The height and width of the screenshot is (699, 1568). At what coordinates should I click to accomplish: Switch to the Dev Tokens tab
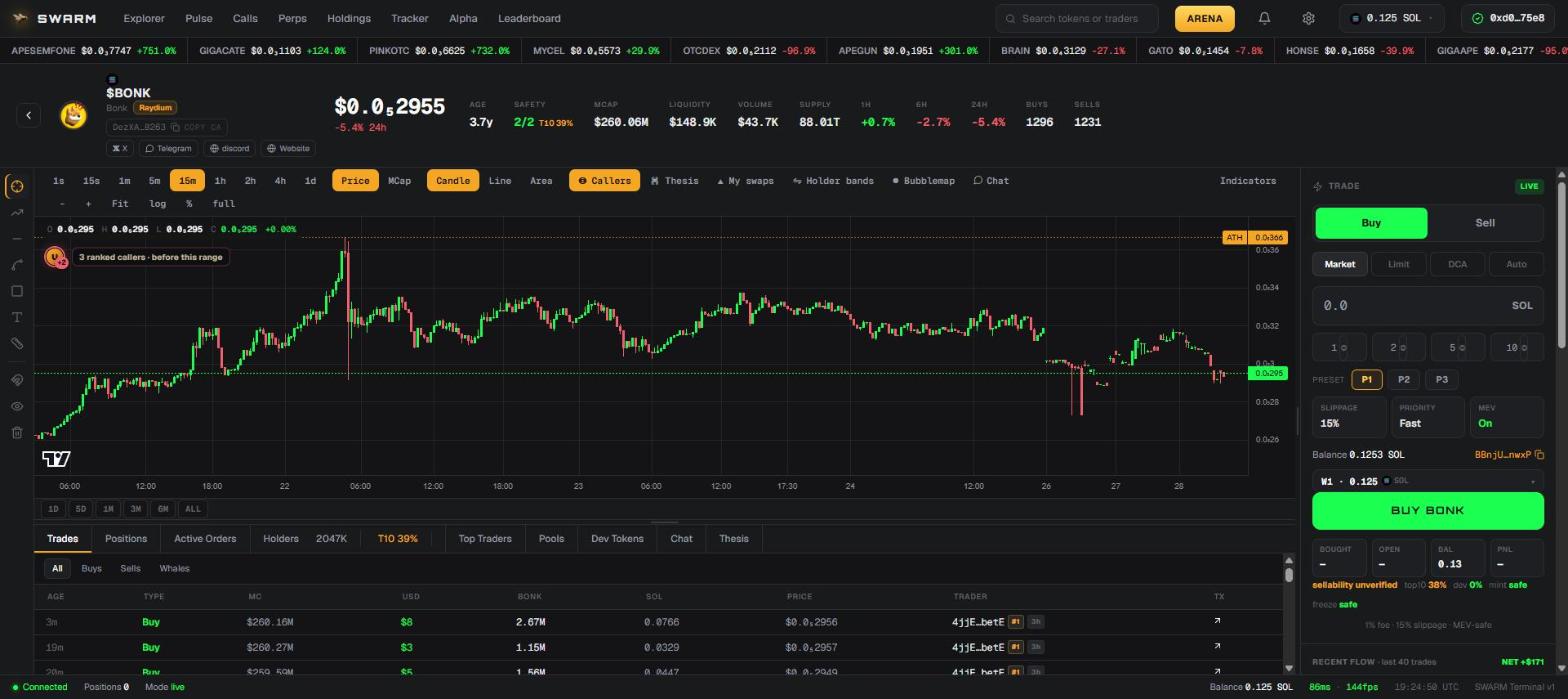617,539
